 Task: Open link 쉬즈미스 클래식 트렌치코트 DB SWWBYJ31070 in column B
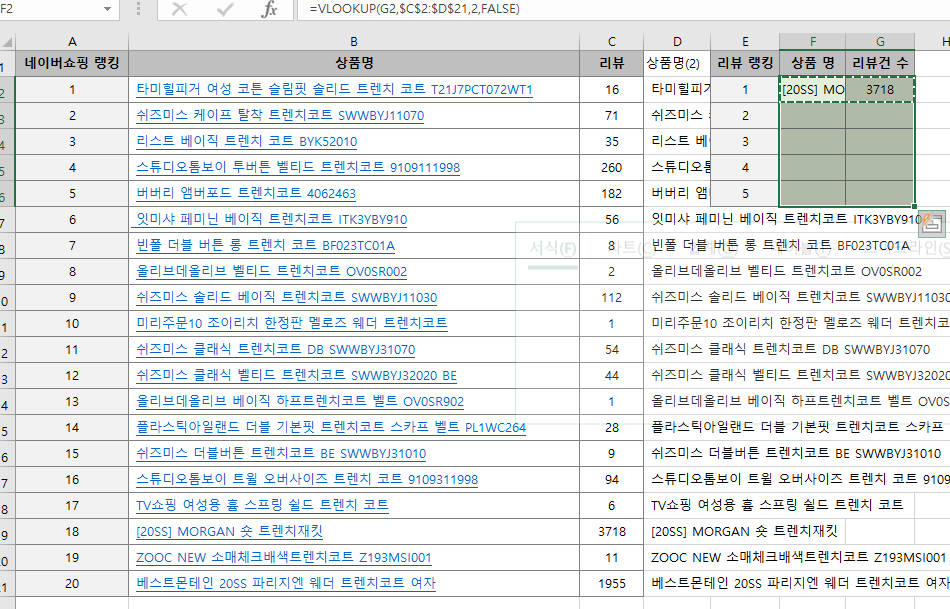(x=276, y=349)
